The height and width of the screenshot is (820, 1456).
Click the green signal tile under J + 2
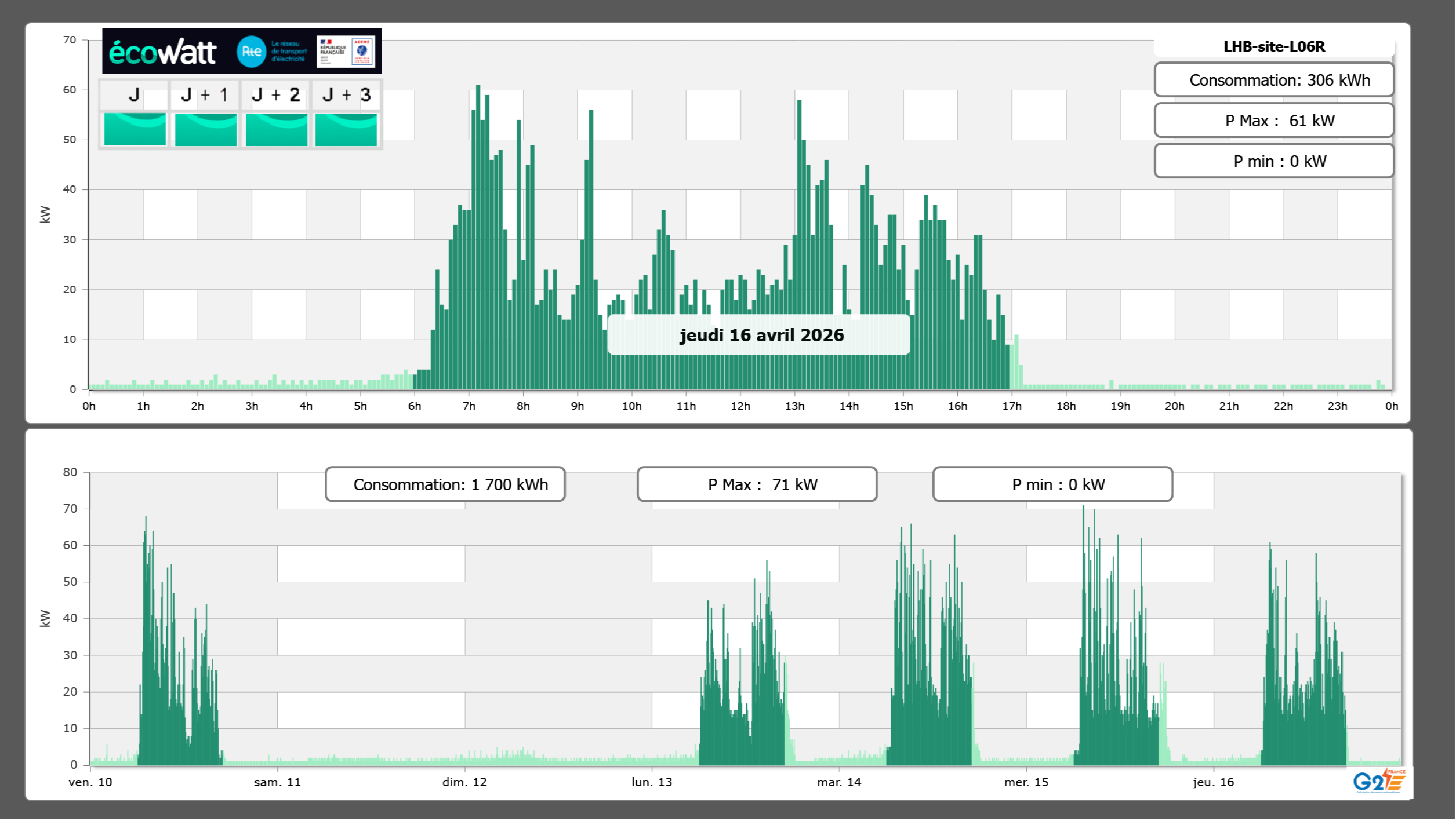tap(276, 129)
